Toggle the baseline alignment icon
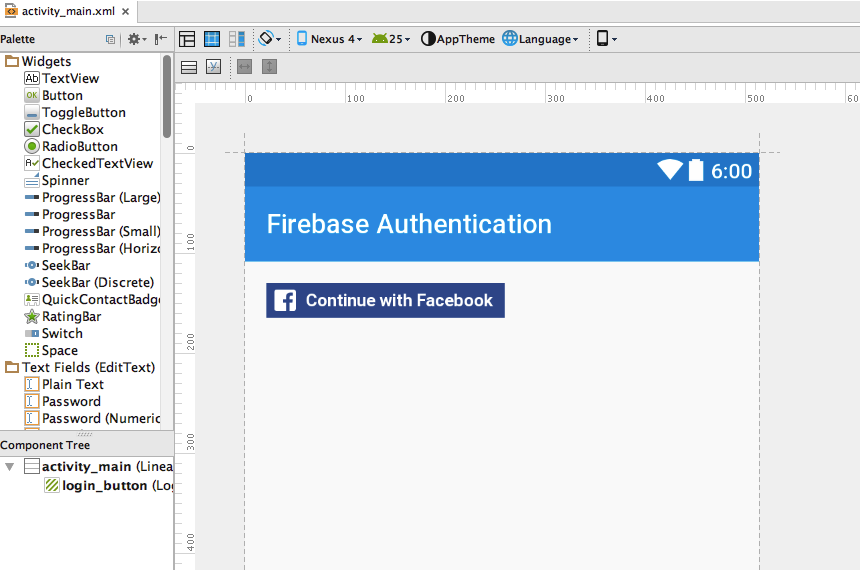This screenshot has width=860, height=570. coord(213,67)
